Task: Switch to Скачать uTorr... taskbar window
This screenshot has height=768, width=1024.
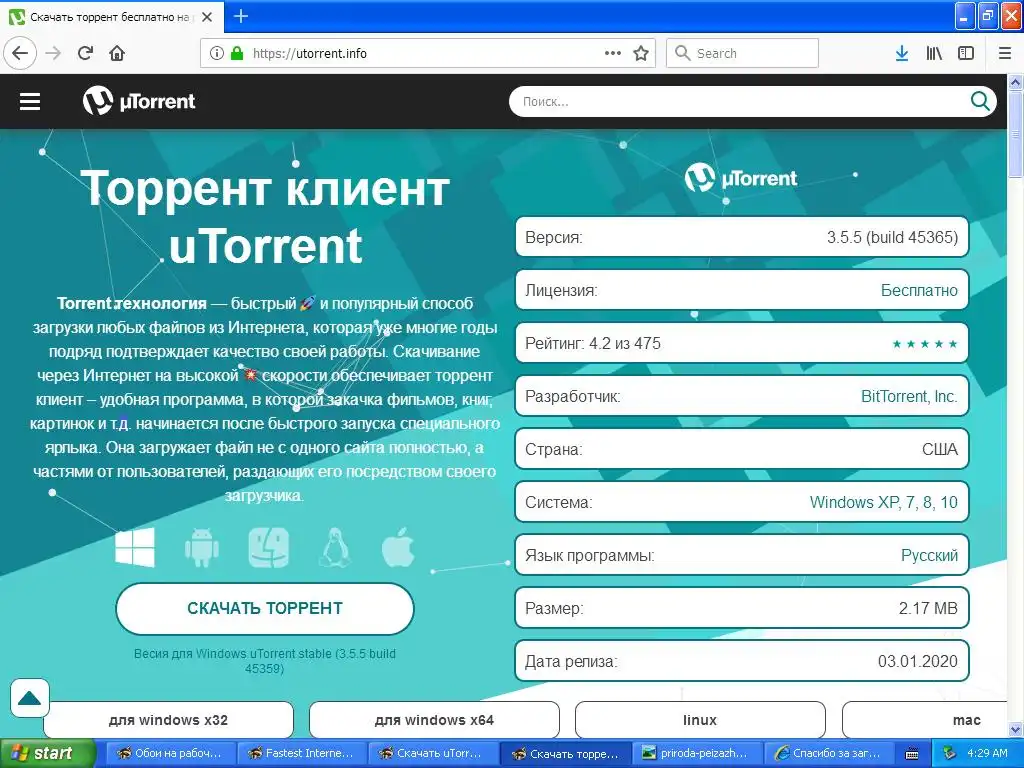Action: click(x=432, y=754)
